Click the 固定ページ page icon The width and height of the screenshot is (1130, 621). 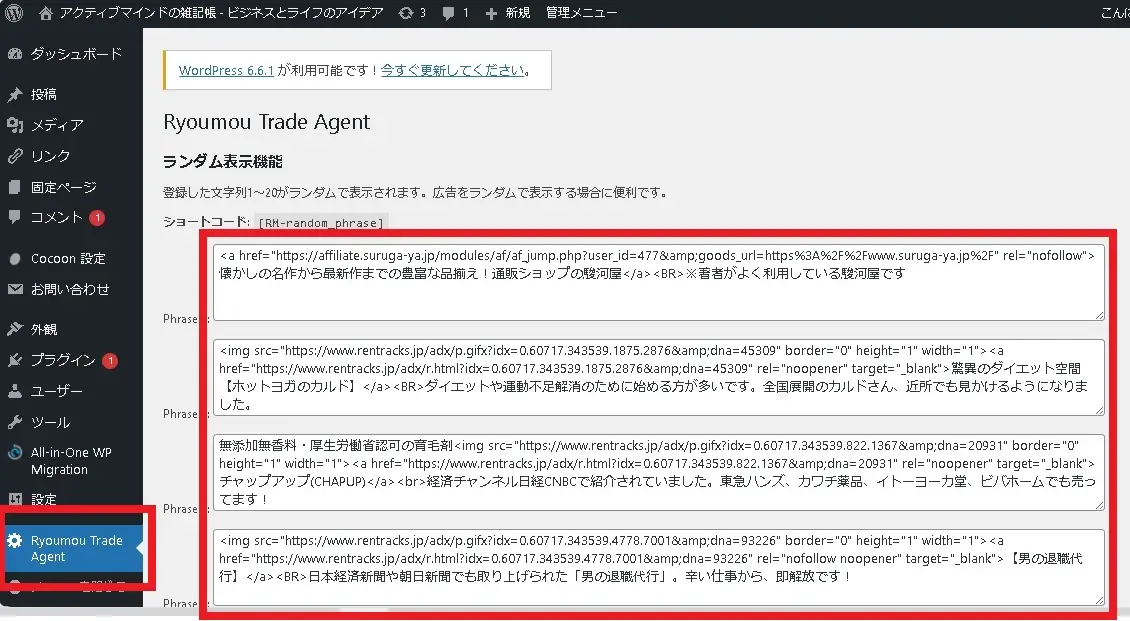pos(14,187)
